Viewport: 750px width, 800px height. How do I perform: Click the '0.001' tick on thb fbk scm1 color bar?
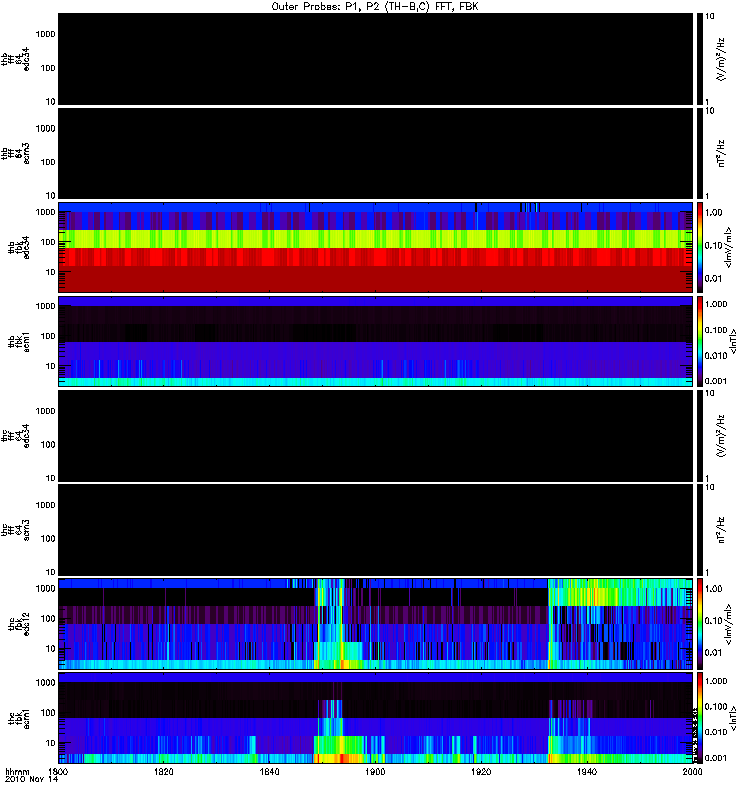[716, 381]
